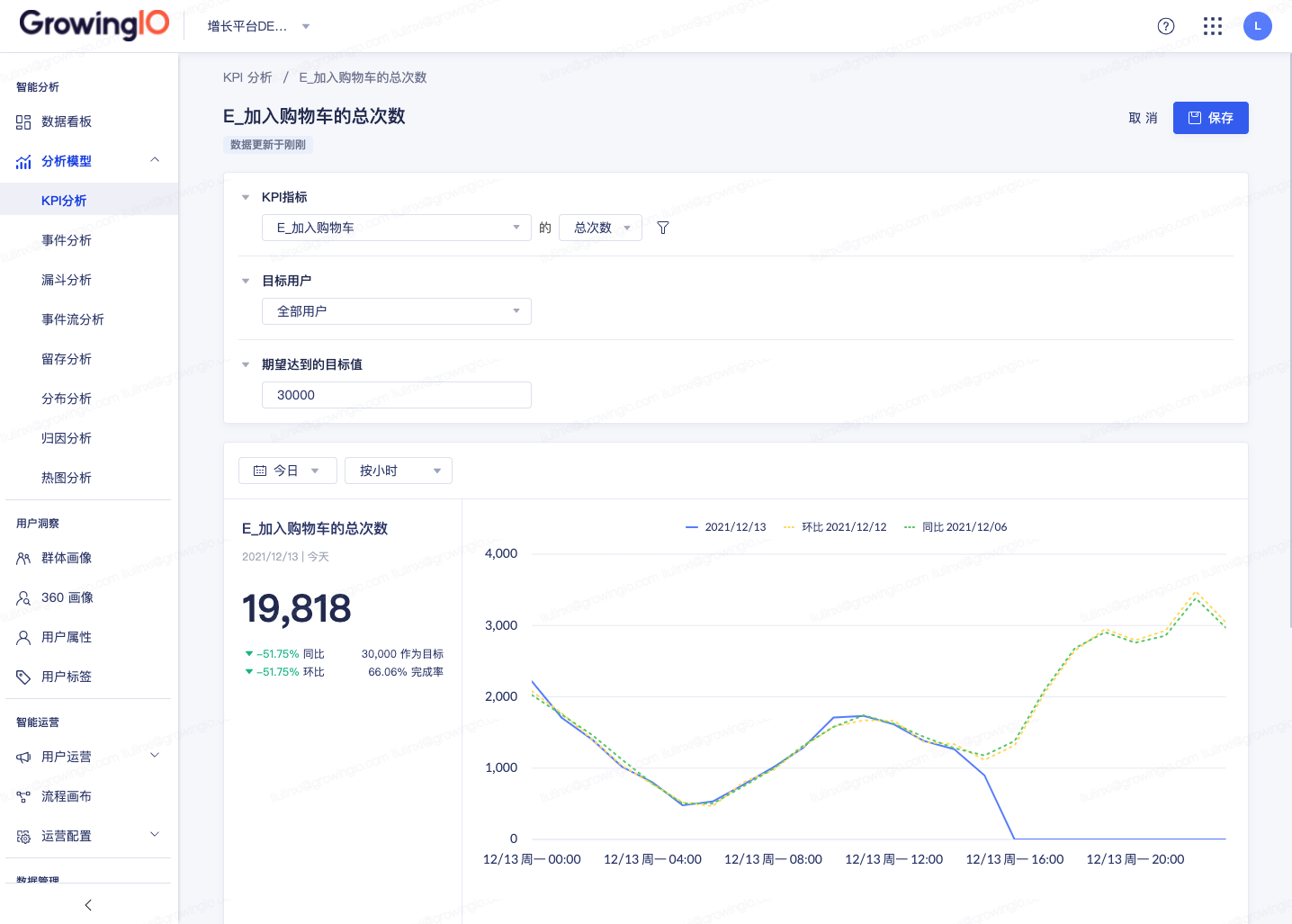Click the save disk icon

pyautogui.click(x=1195, y=118)
